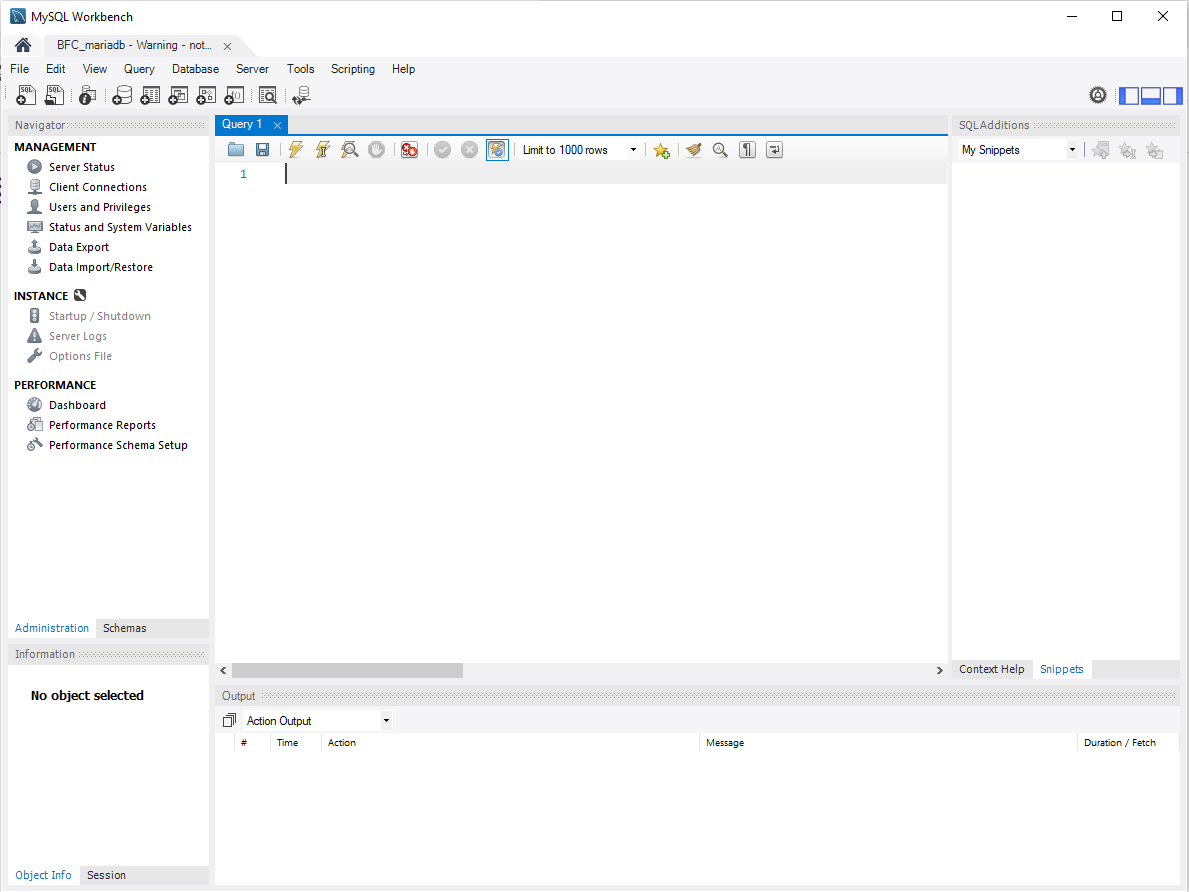Open Performance Schema Setup
Viewport: 1189px width, 892px height.
[118, 445]
